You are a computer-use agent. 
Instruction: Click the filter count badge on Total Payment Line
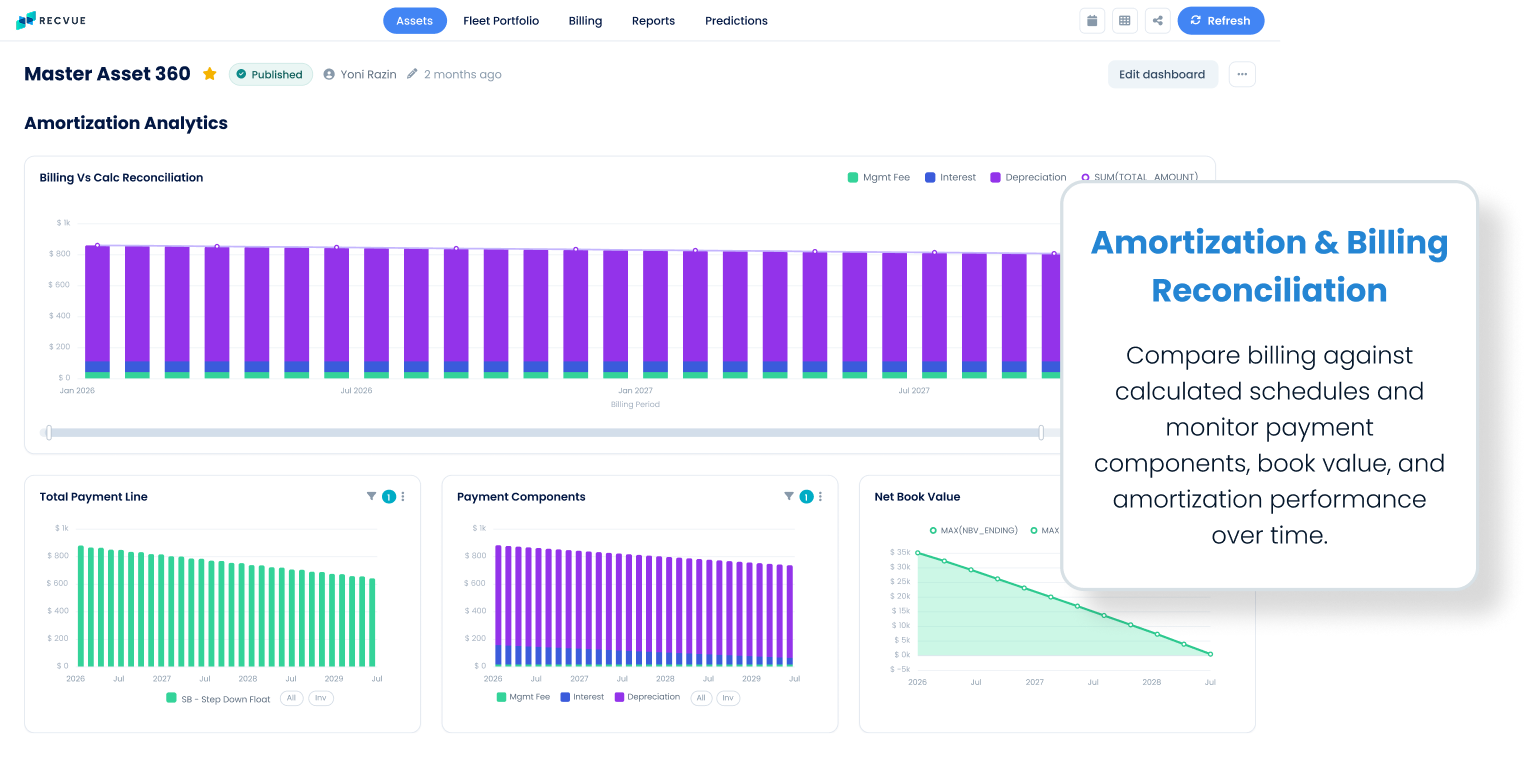389,496
